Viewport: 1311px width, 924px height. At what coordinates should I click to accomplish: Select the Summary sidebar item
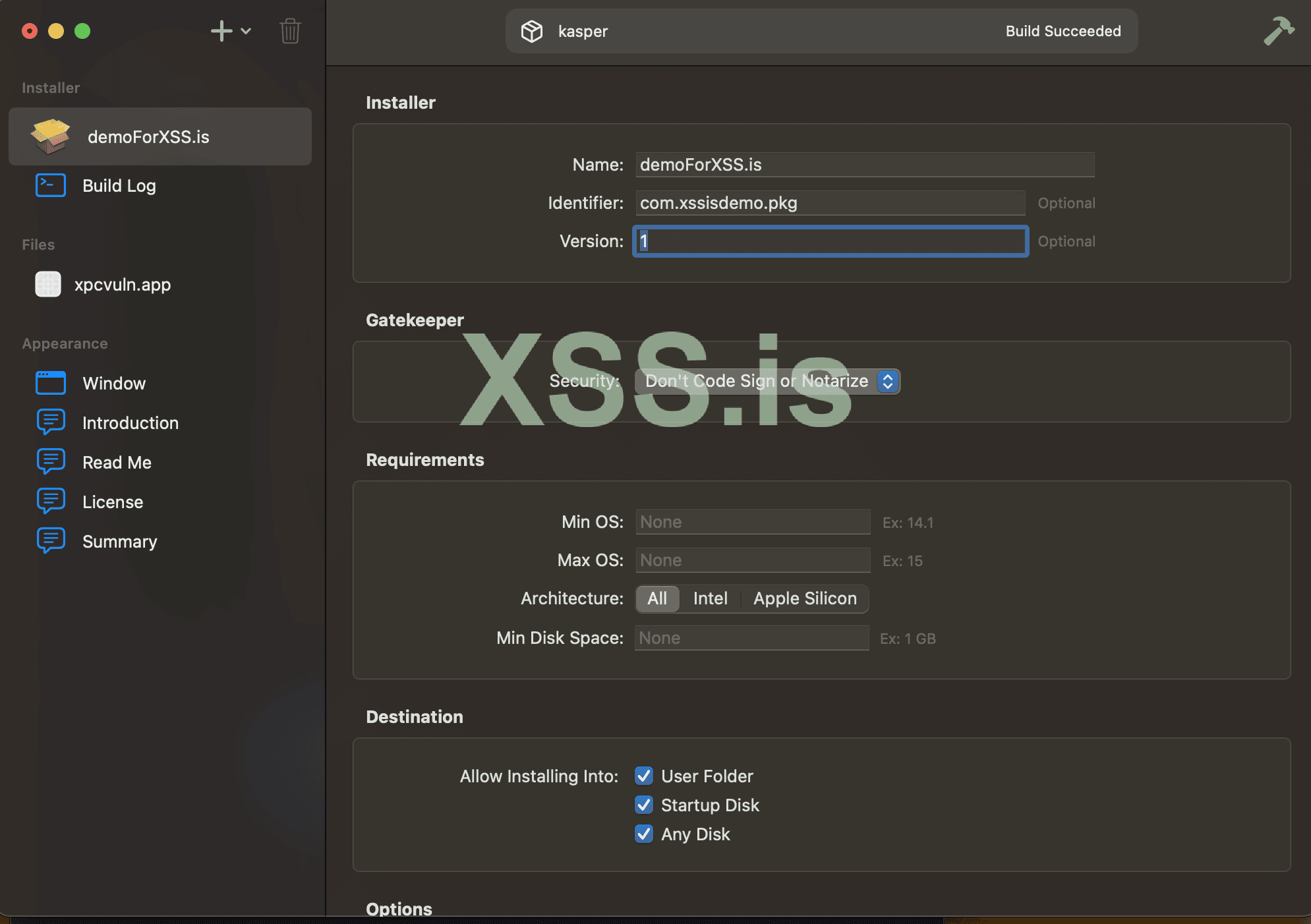(119, 542)
